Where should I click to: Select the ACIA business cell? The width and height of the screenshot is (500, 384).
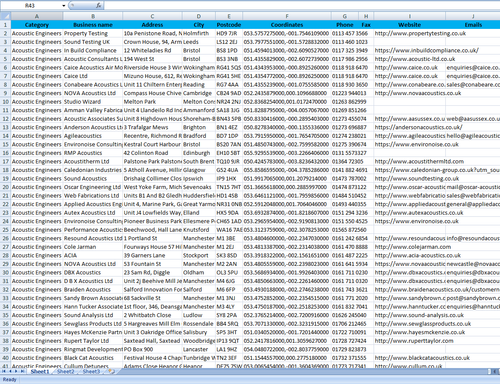pos(93,255)
